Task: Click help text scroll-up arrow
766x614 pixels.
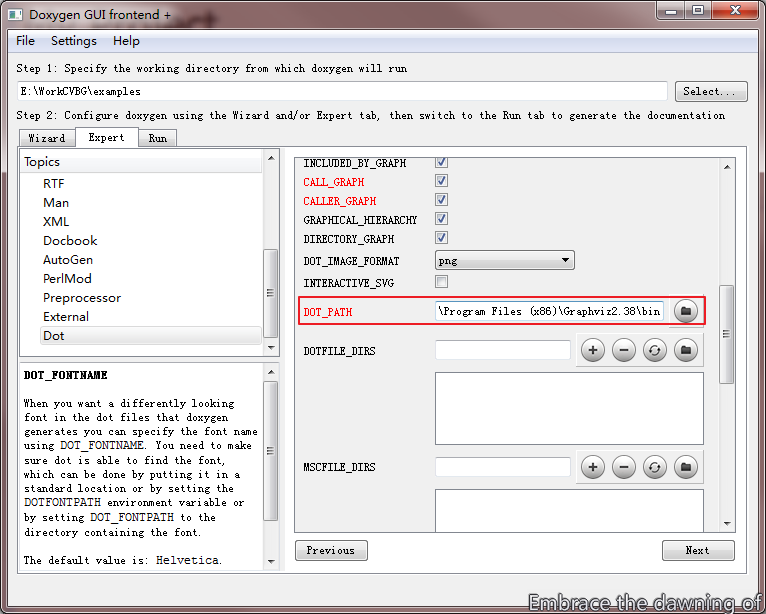Action: pos(271,372)
